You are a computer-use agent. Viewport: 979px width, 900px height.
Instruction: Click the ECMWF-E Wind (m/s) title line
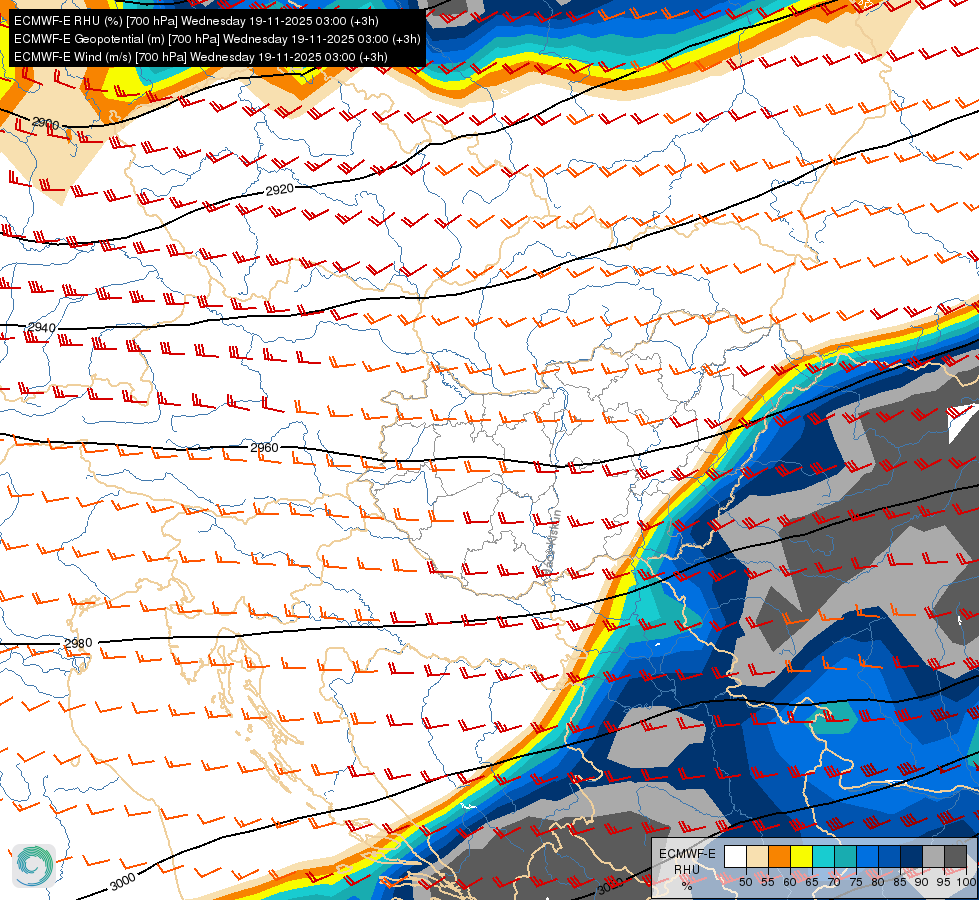tap(201, 57)
